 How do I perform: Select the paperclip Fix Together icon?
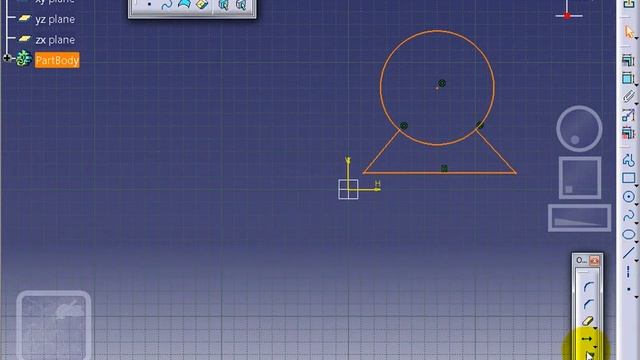pyautogui.click(x=628, y=97)
